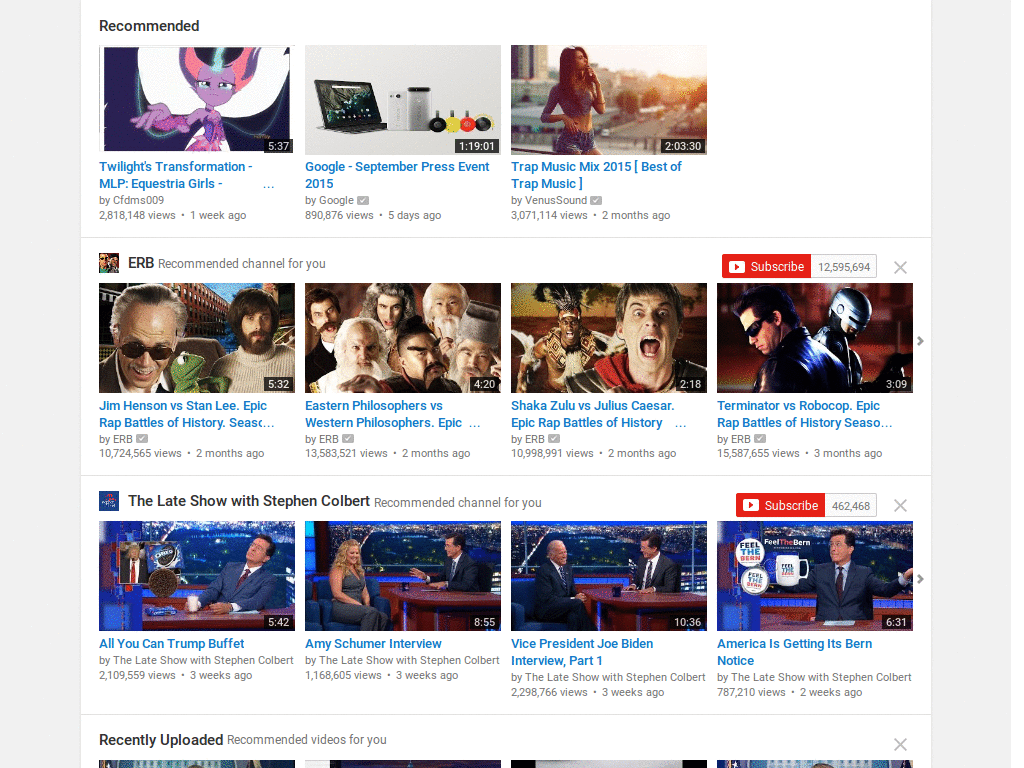
Task: Open Trap Music Mix 2015 thumbnail
Action: (609, 99)
